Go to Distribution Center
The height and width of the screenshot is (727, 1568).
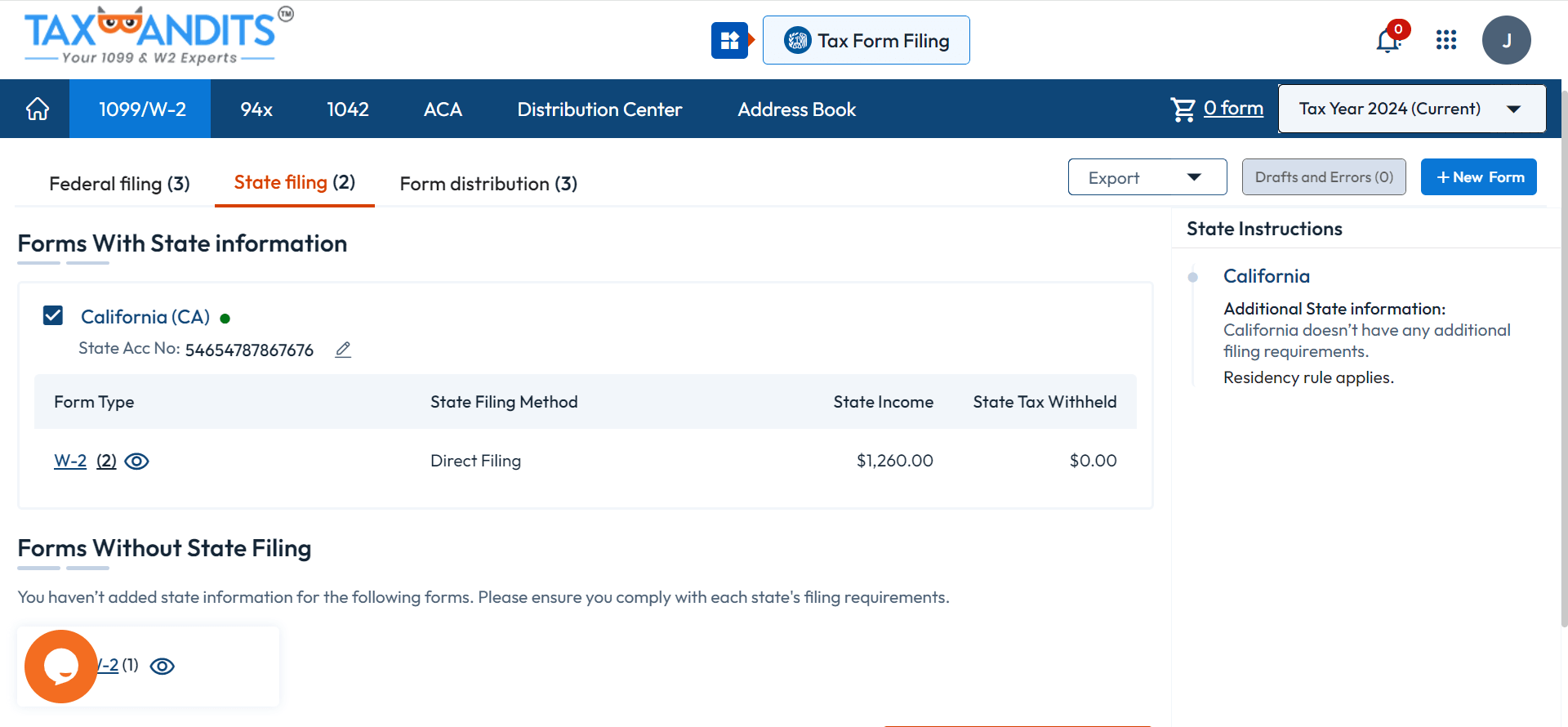[599, 109]
